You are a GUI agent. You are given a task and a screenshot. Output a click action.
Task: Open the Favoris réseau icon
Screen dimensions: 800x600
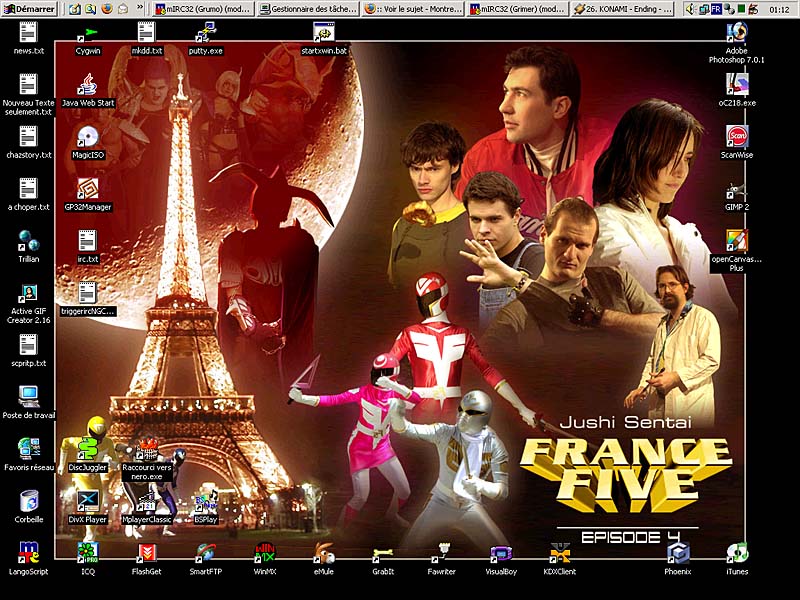tap(29, 455)
